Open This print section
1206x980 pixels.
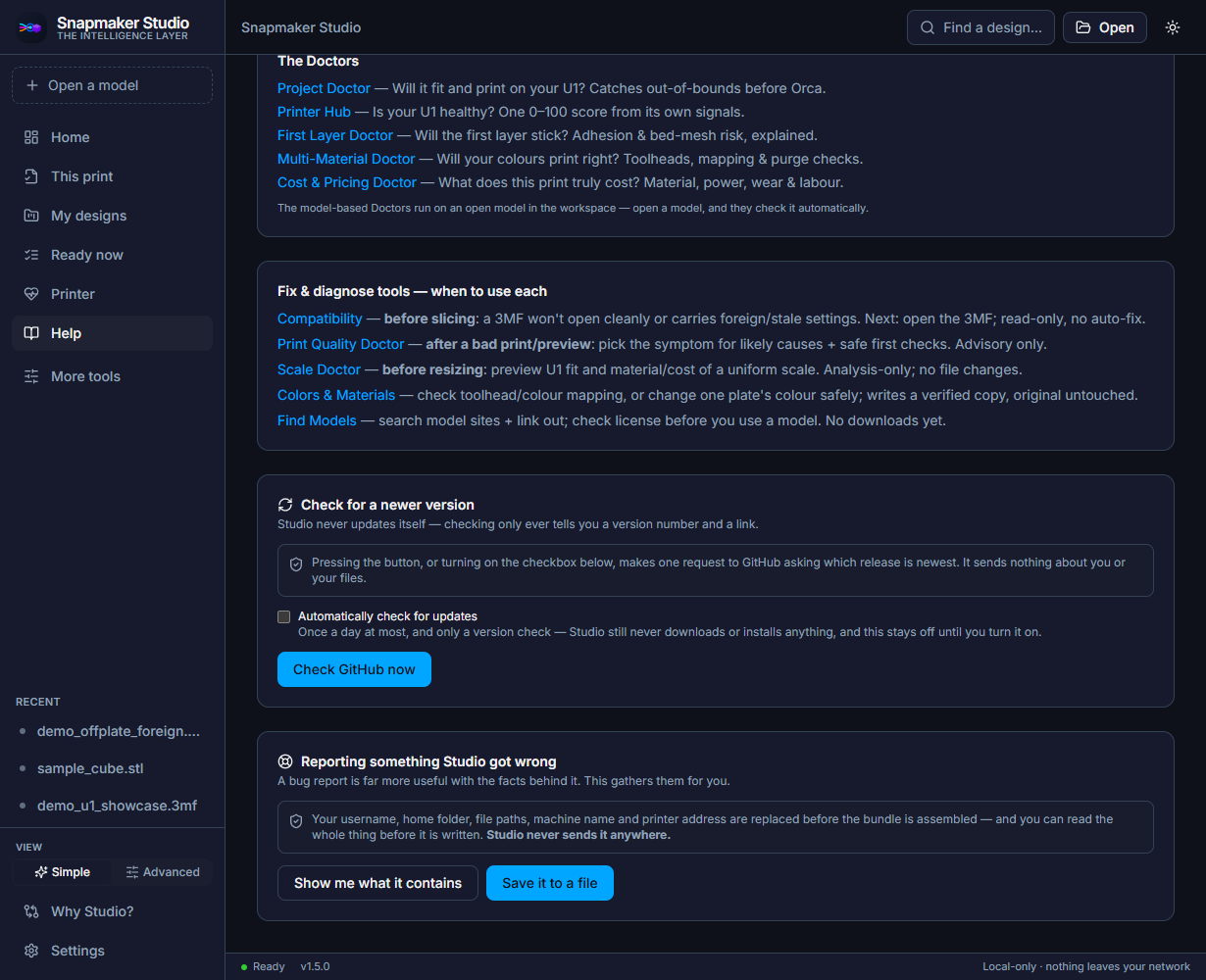[x=112, y=176]
